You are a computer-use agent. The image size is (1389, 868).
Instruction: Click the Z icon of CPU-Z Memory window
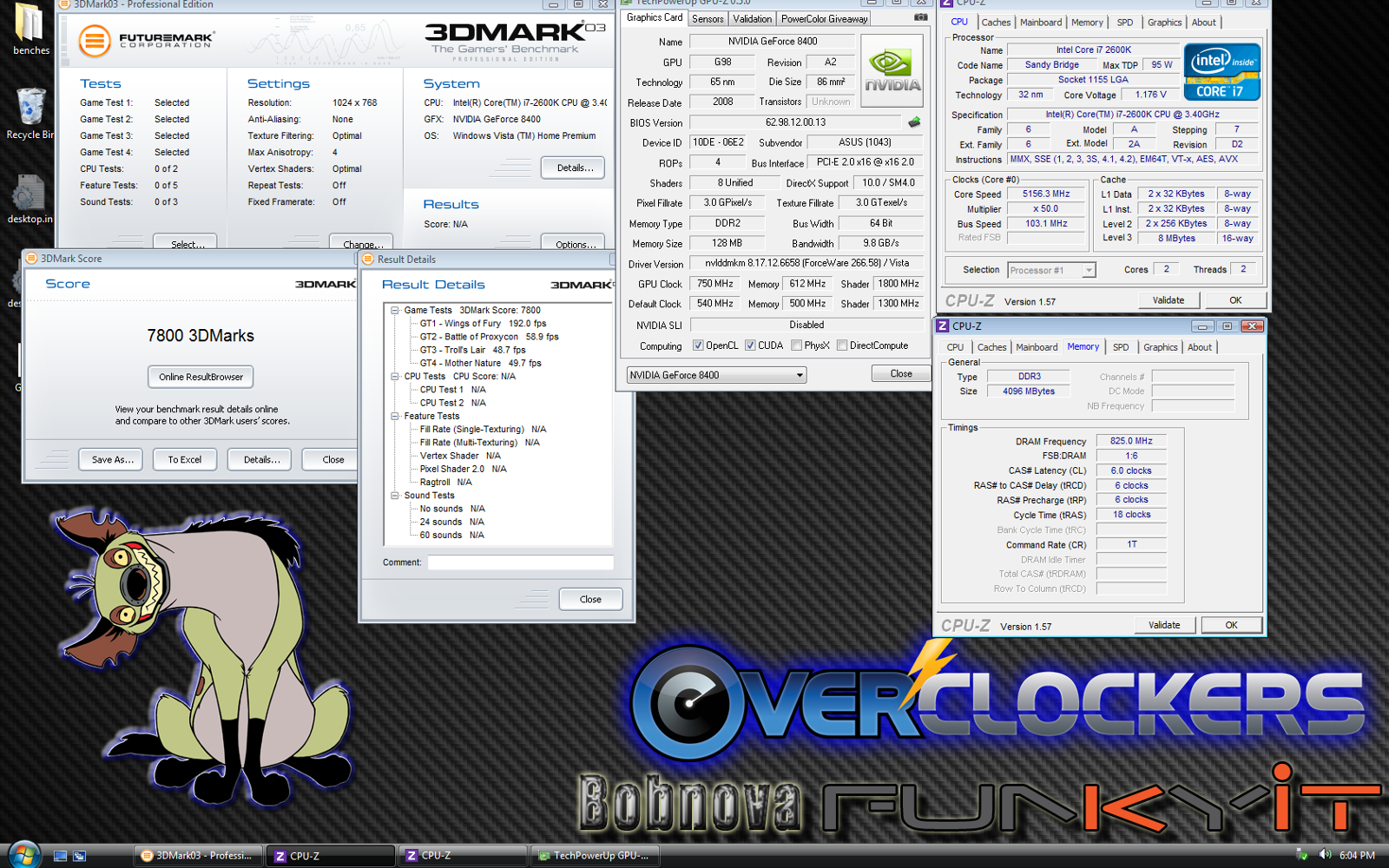point(943,326)
